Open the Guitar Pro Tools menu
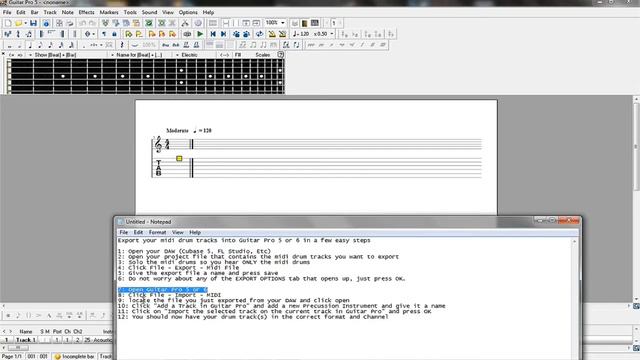640x360 pixels. point(130,12)
